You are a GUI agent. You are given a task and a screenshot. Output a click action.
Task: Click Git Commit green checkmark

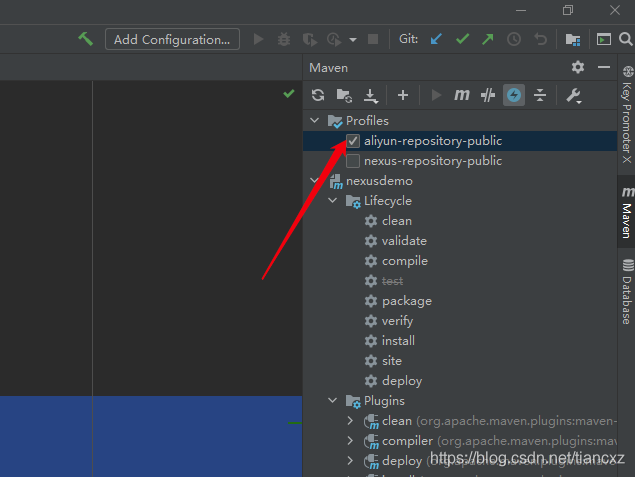point(462,39)
